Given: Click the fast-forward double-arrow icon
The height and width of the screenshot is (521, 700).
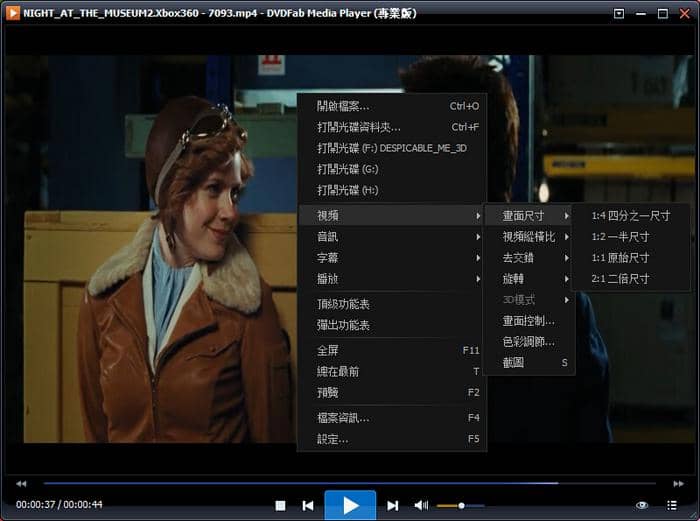Looking at the screenshot, I should coord(679,483).
